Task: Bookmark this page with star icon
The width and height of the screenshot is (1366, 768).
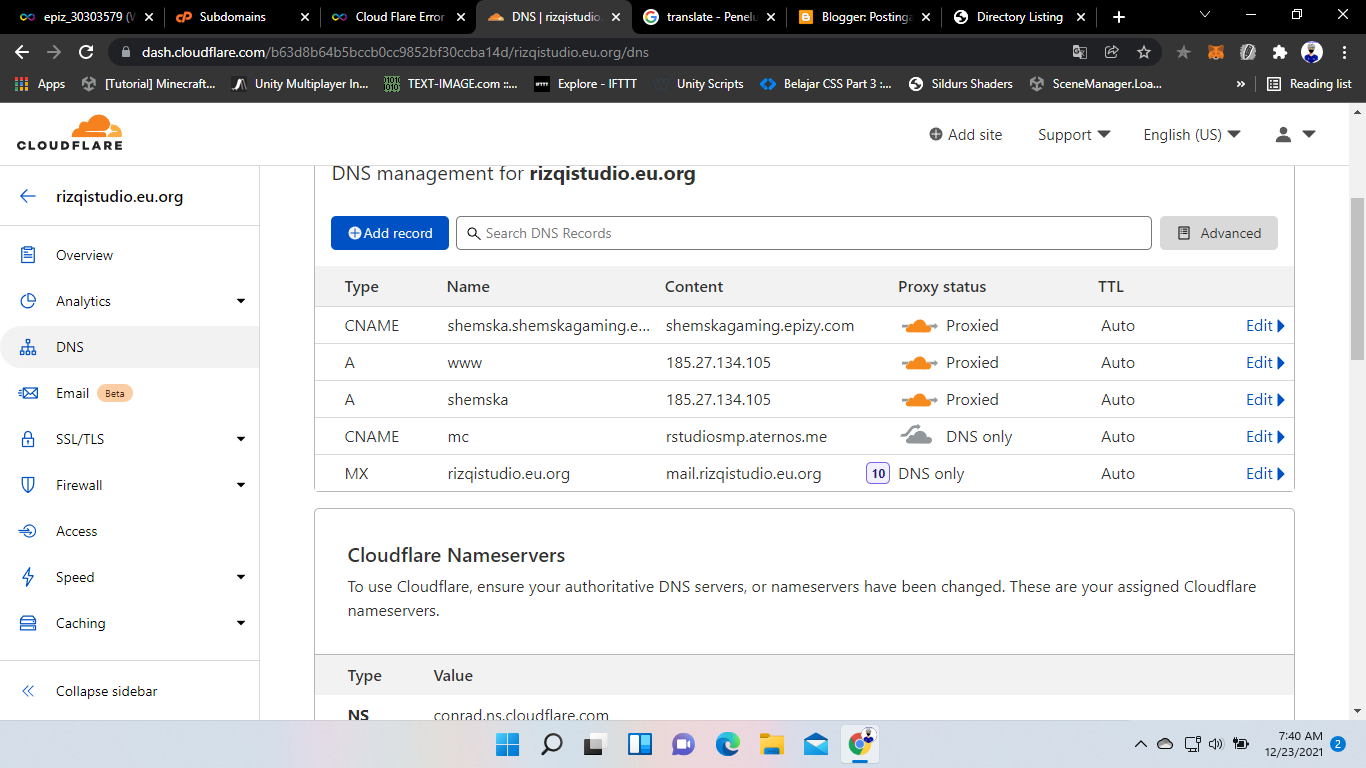Action: (1144, 52)
